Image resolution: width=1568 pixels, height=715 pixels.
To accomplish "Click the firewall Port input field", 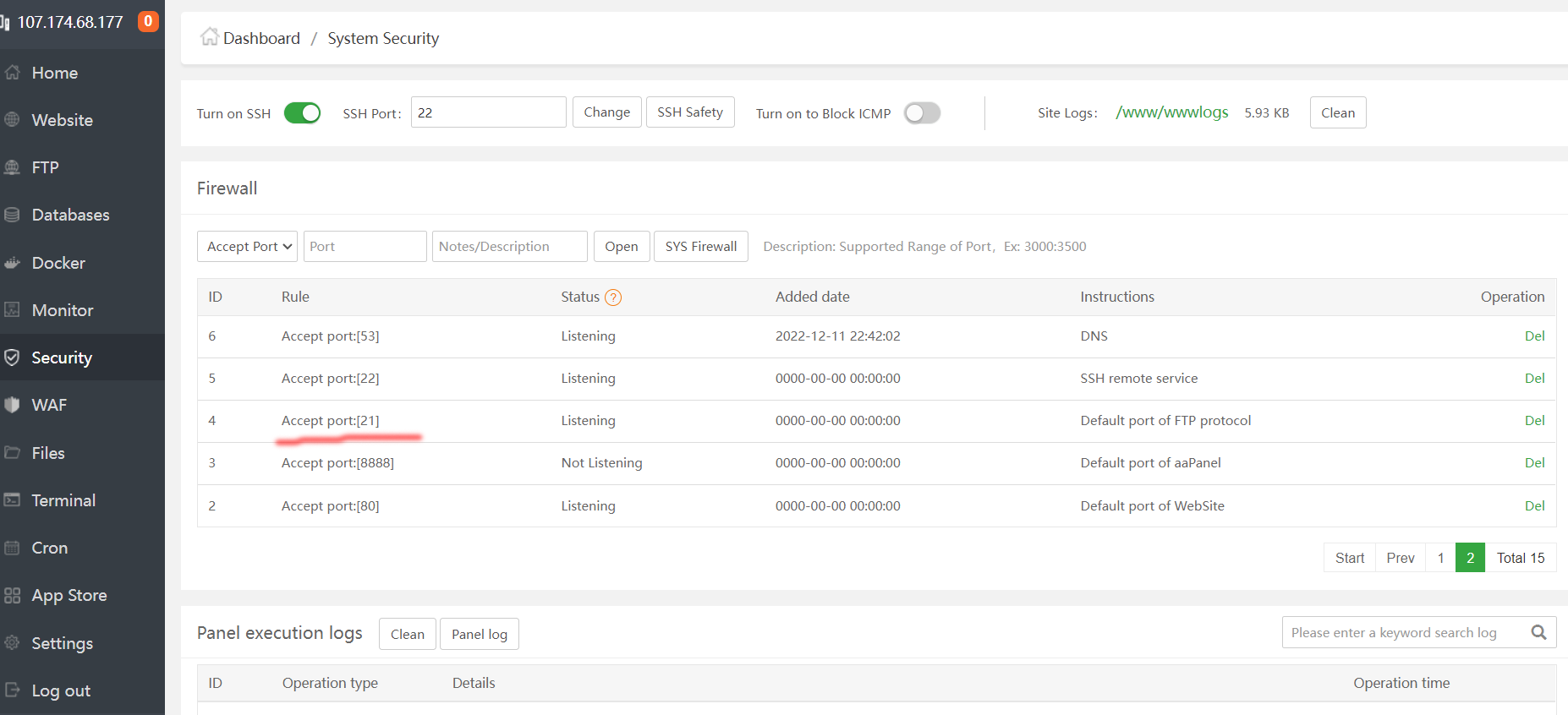I will click(x=365, y=247).
